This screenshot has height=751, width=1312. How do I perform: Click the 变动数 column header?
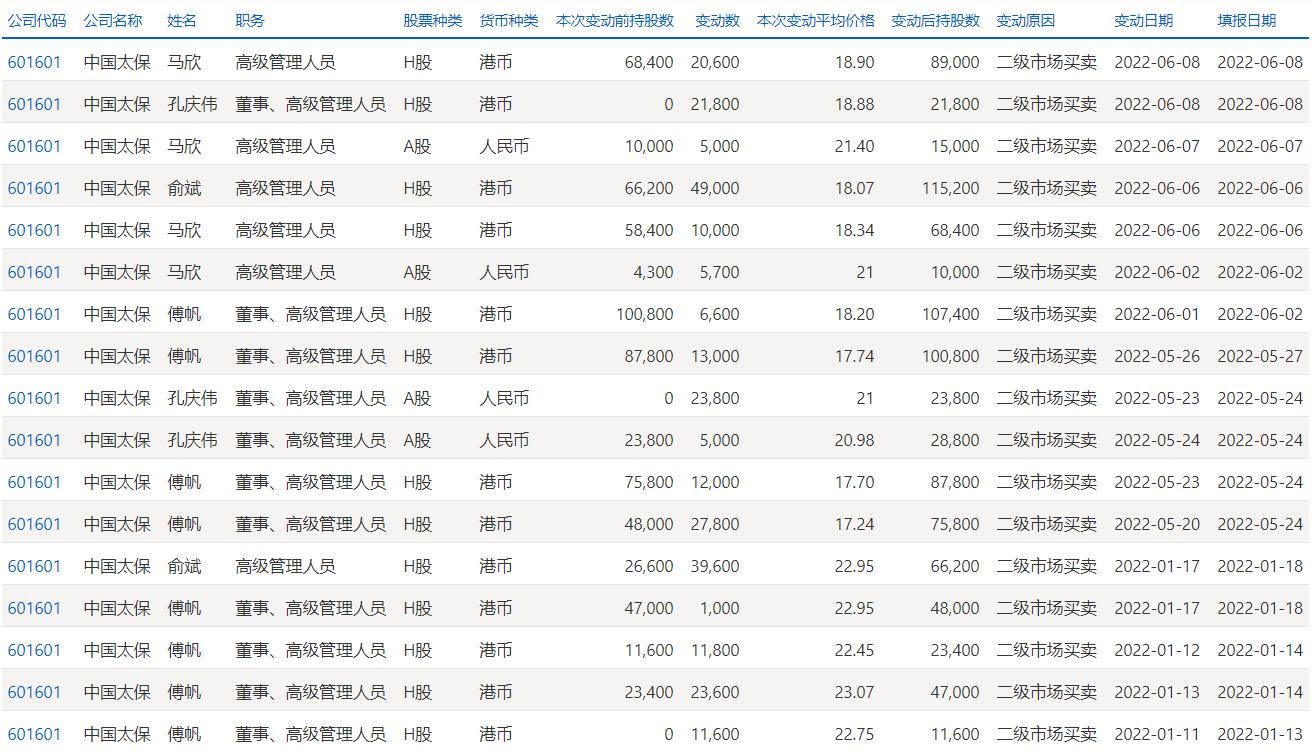[717, 20]
